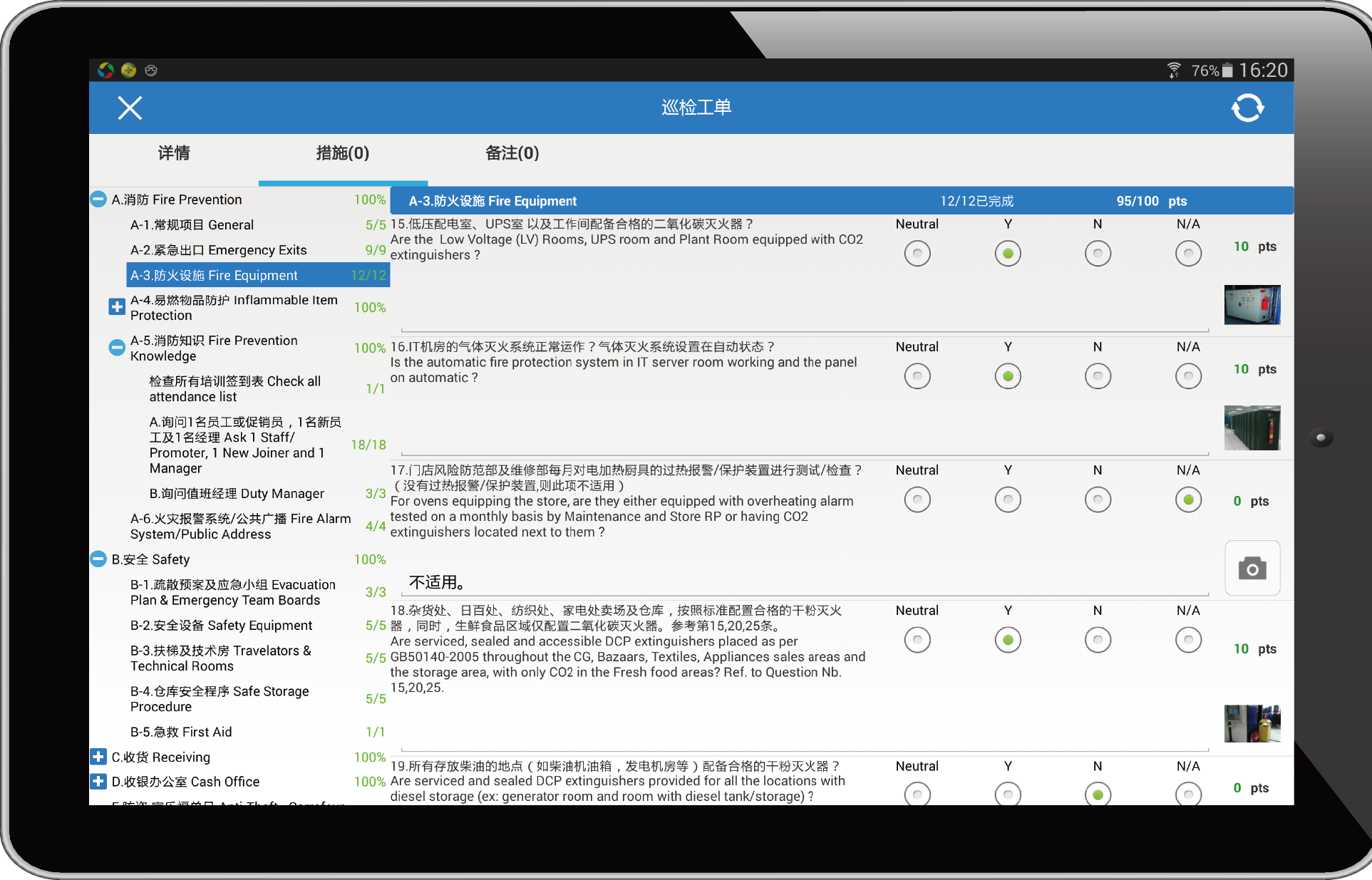Tap the 95/100 pts score
This screenshot has height=880, width=1372.
(x=1152, y=201)
